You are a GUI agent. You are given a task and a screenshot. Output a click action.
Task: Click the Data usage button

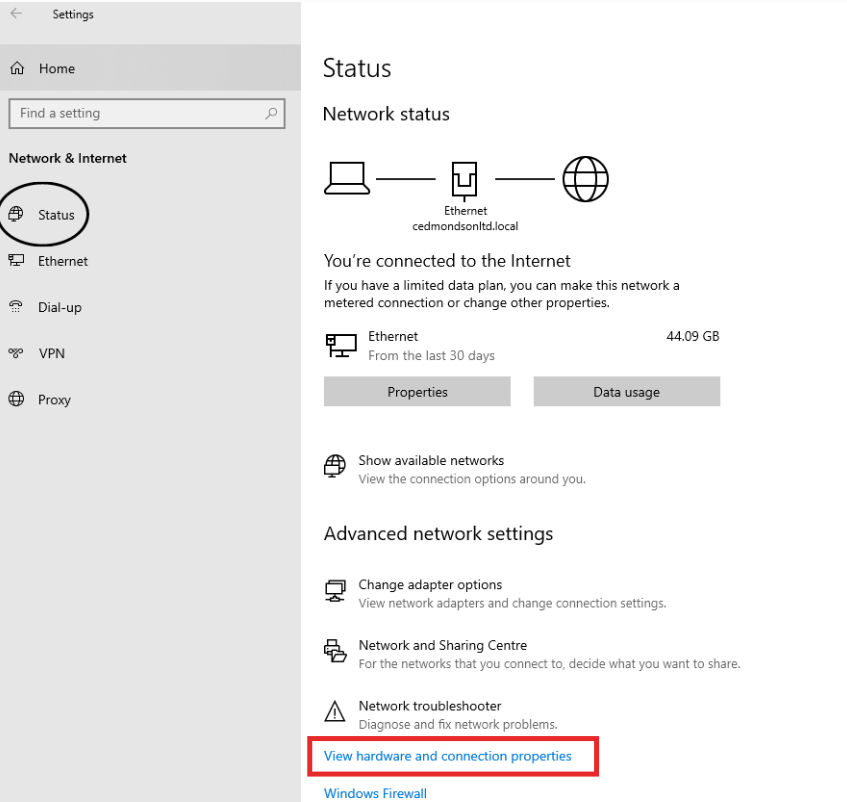[x=626, y=391]
